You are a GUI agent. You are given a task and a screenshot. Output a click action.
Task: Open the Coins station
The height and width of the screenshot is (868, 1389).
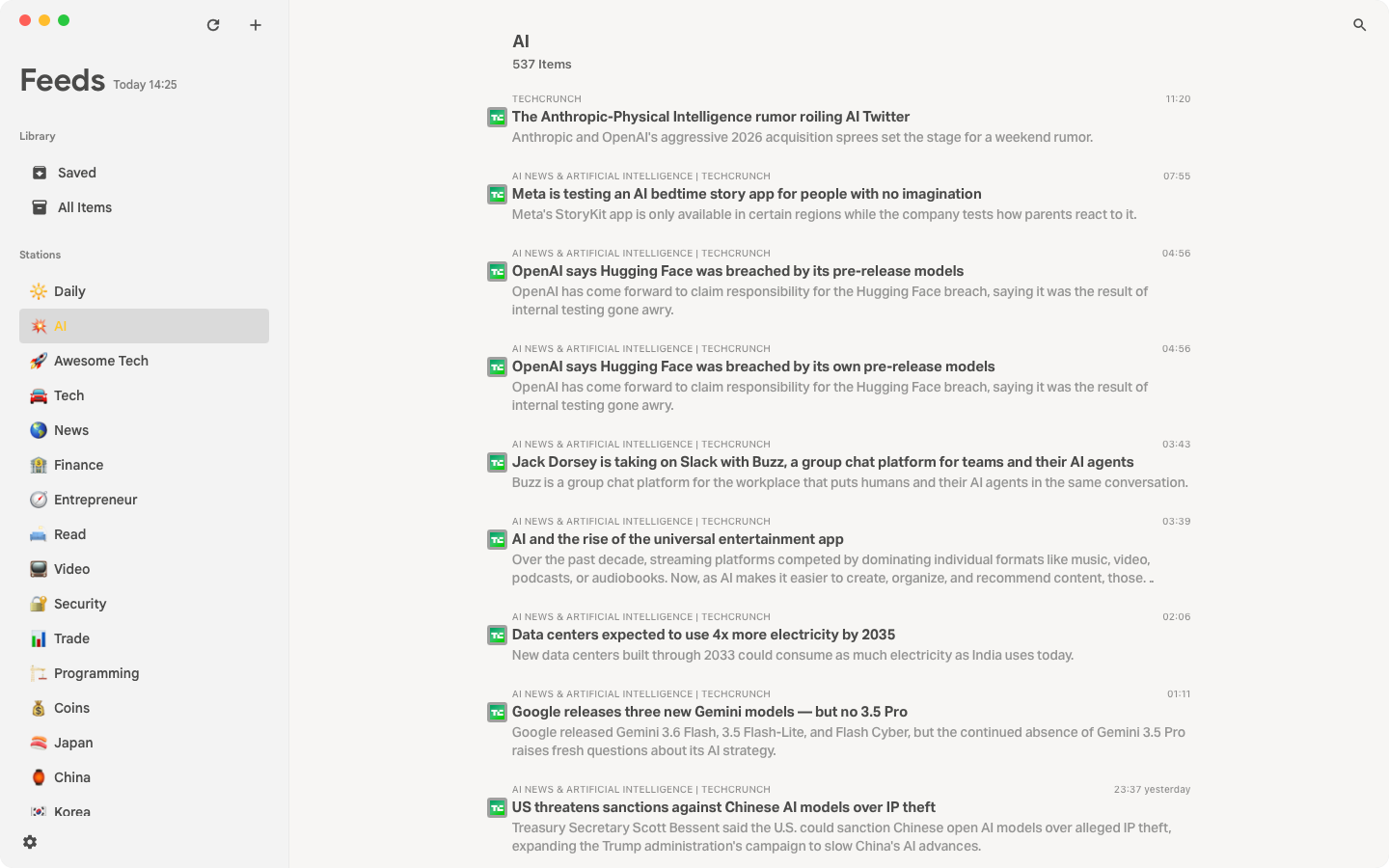click(144, 708)
